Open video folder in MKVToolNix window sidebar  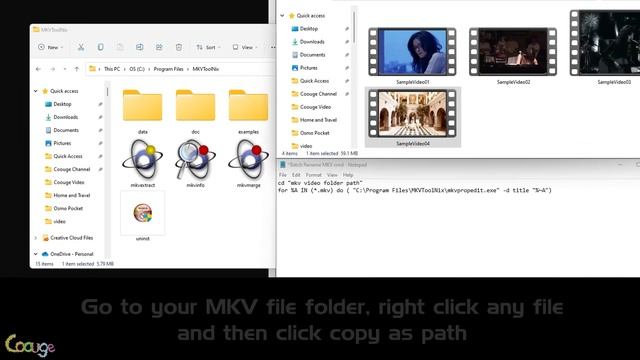(x=59, y=221)
